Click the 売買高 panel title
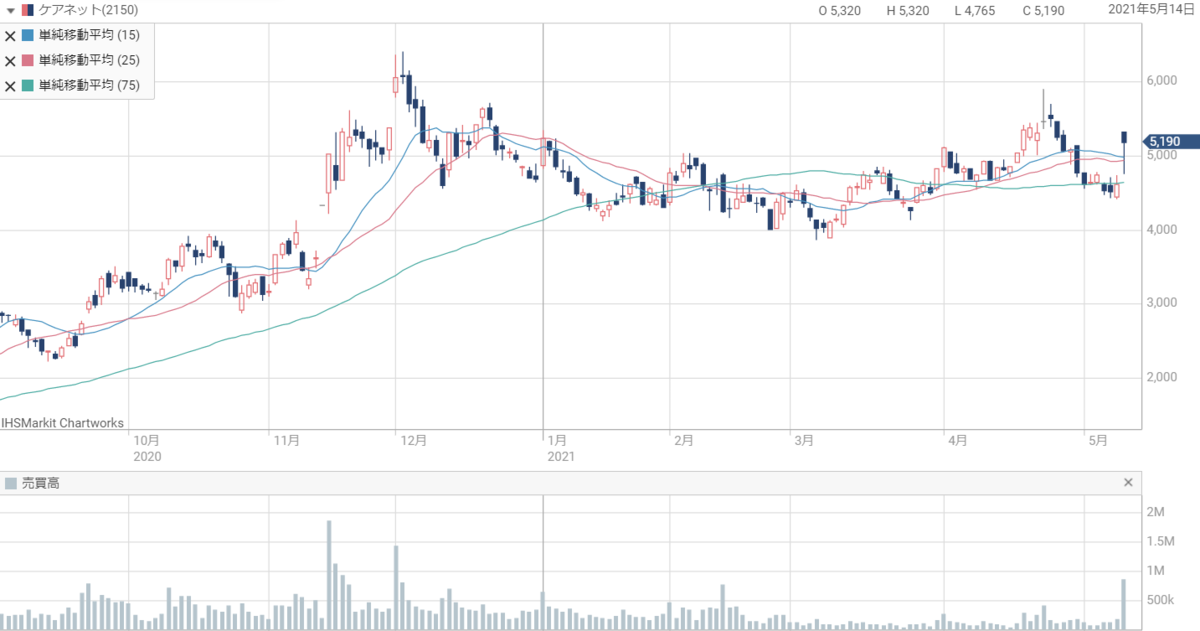This screenshot has height=631, width=1200. [41, 483]
